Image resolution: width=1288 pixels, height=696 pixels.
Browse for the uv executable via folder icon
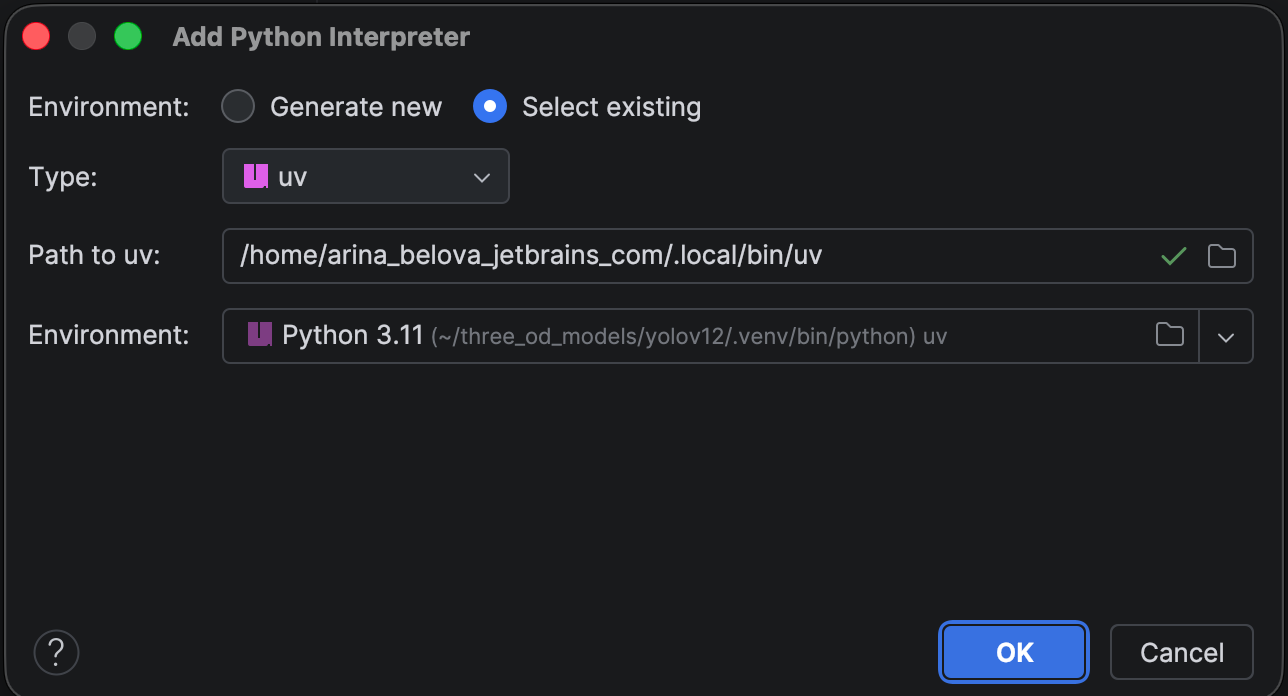tap(1221, 256)
